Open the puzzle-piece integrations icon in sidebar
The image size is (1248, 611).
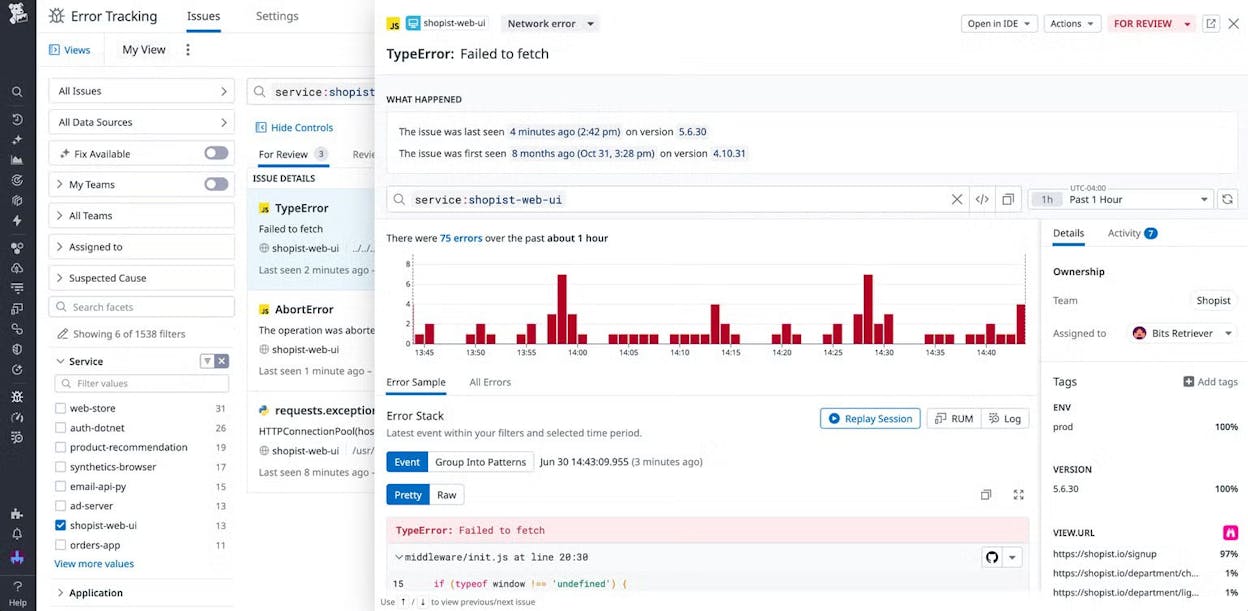click(17, 514)
